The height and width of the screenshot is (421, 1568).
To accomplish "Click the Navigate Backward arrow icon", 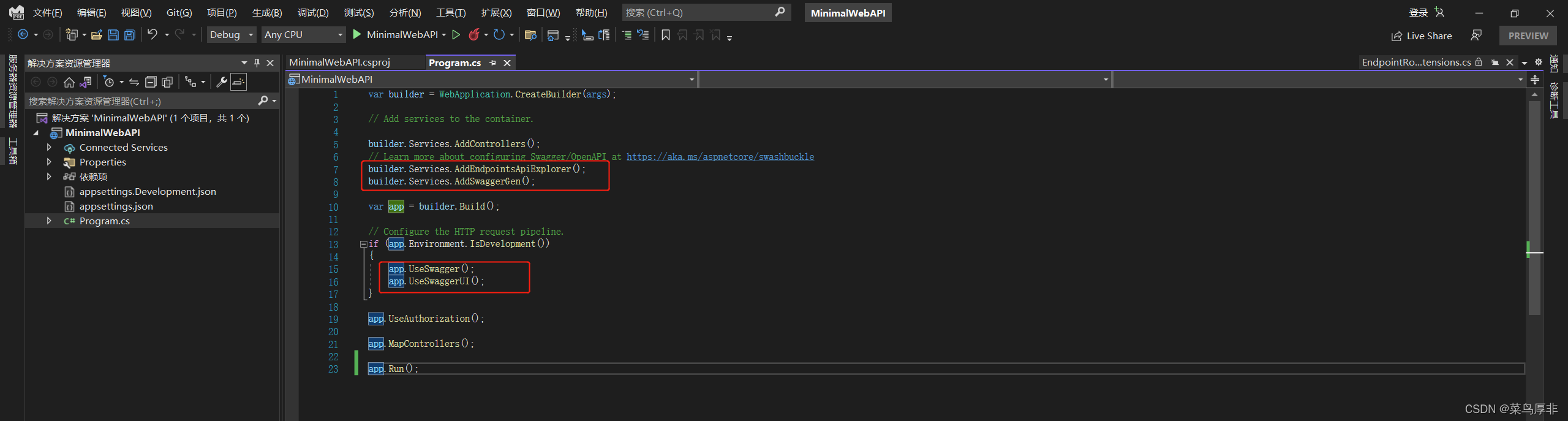I will 23,35.
